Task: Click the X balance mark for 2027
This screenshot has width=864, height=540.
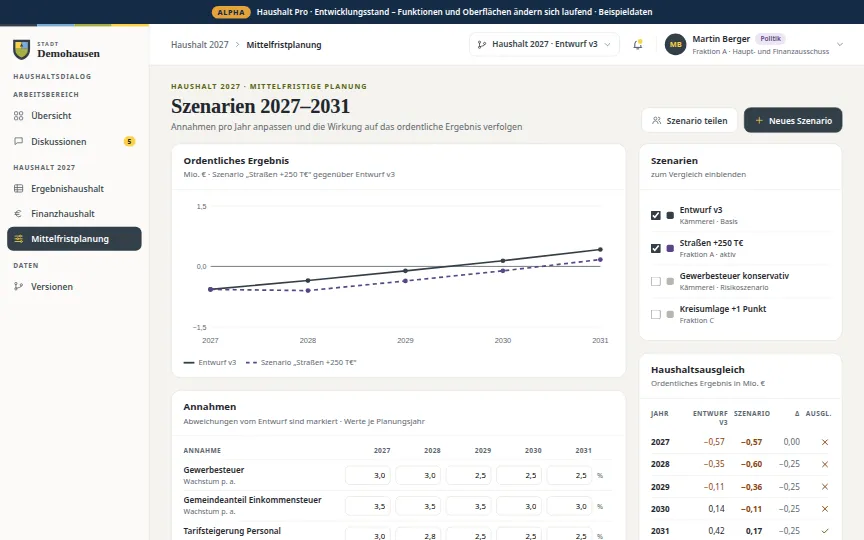Action: [825, 442]
